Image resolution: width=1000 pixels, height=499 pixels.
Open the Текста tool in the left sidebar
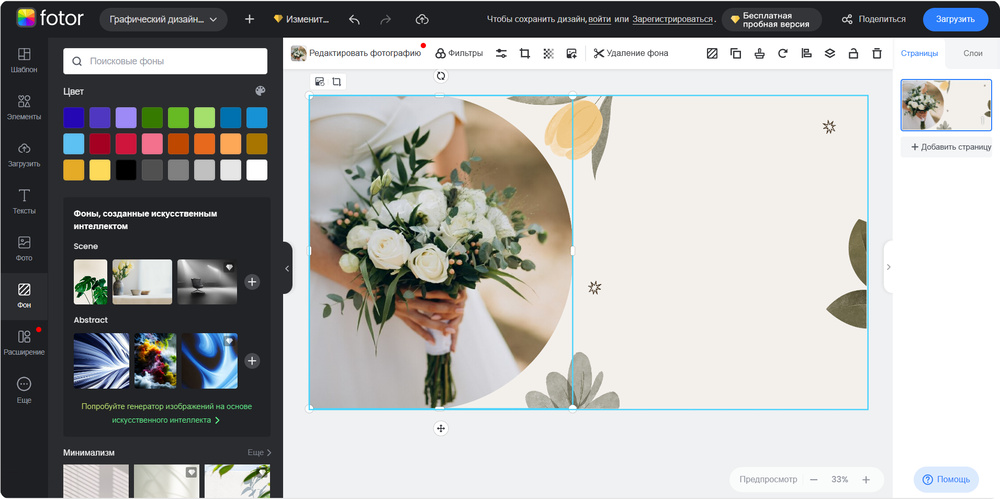coord(24,201)
